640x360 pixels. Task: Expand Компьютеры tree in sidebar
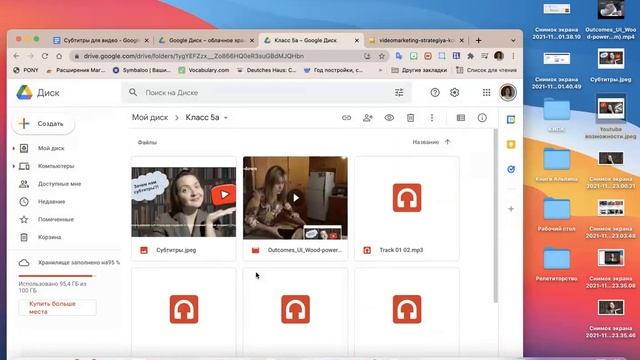(x=13, y=166)
